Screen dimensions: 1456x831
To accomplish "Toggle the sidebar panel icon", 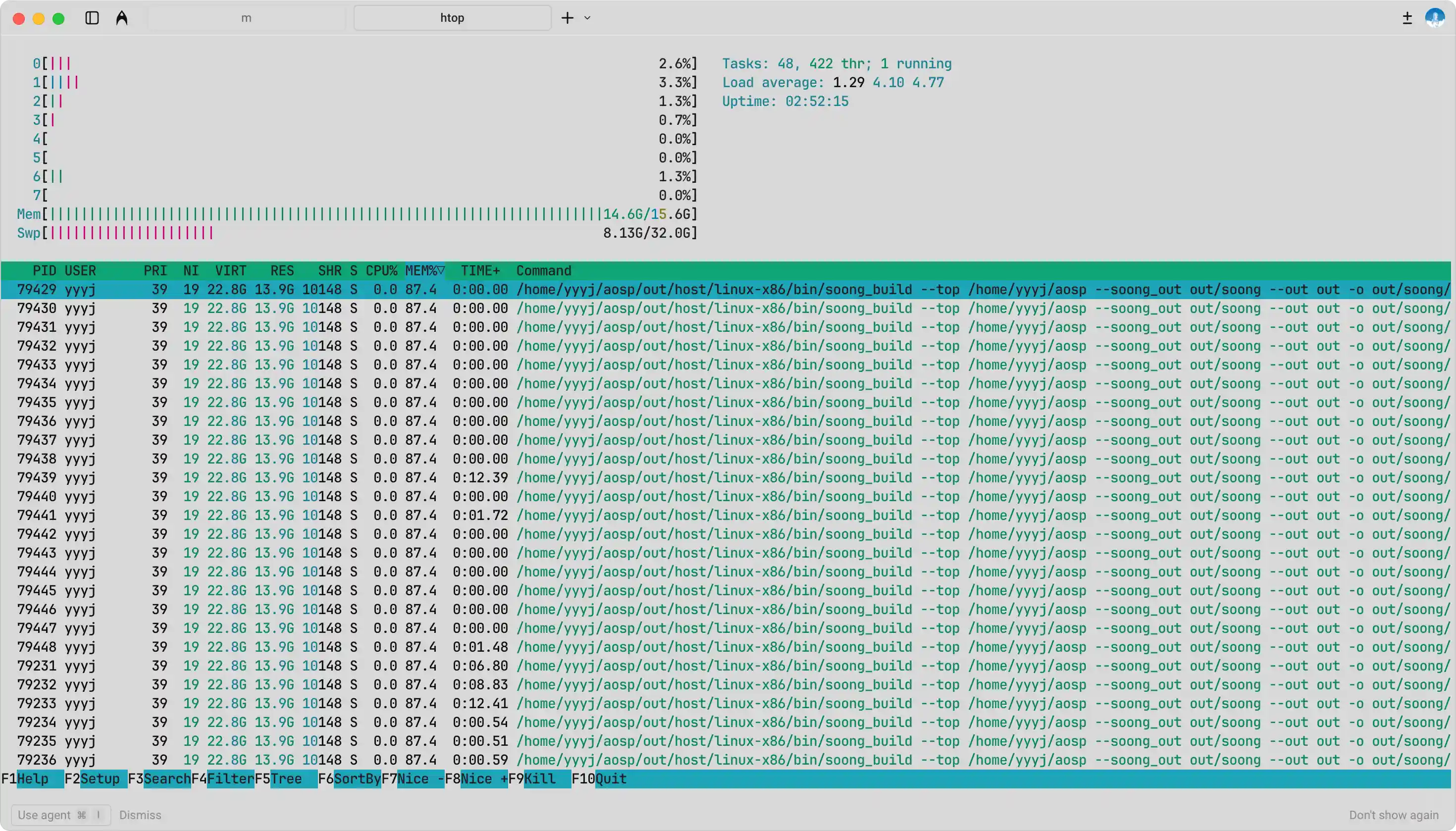I will coord(91,18).
